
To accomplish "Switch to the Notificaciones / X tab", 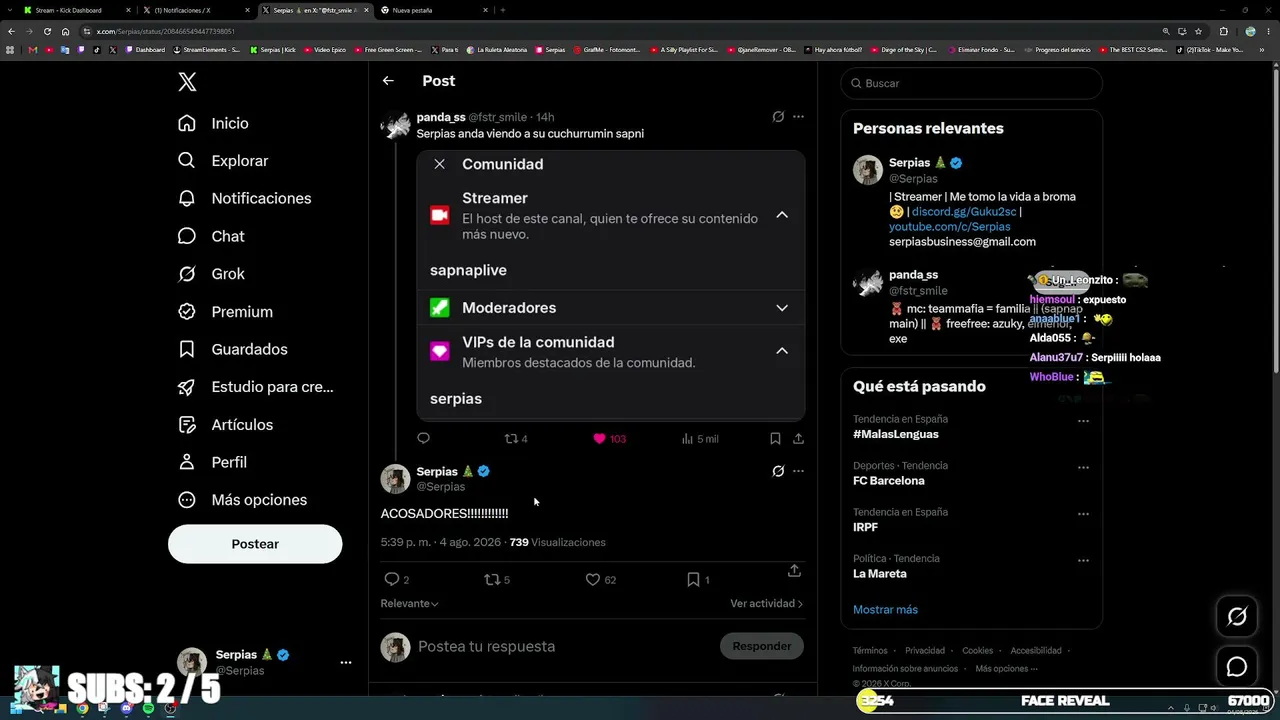I will pos(195,10).
